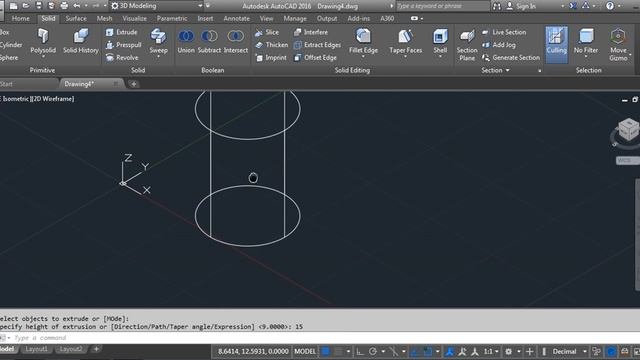Open the annotation scale 1:1 dropdown
This screenshot has width=640, height=360.
coord(491,351)
